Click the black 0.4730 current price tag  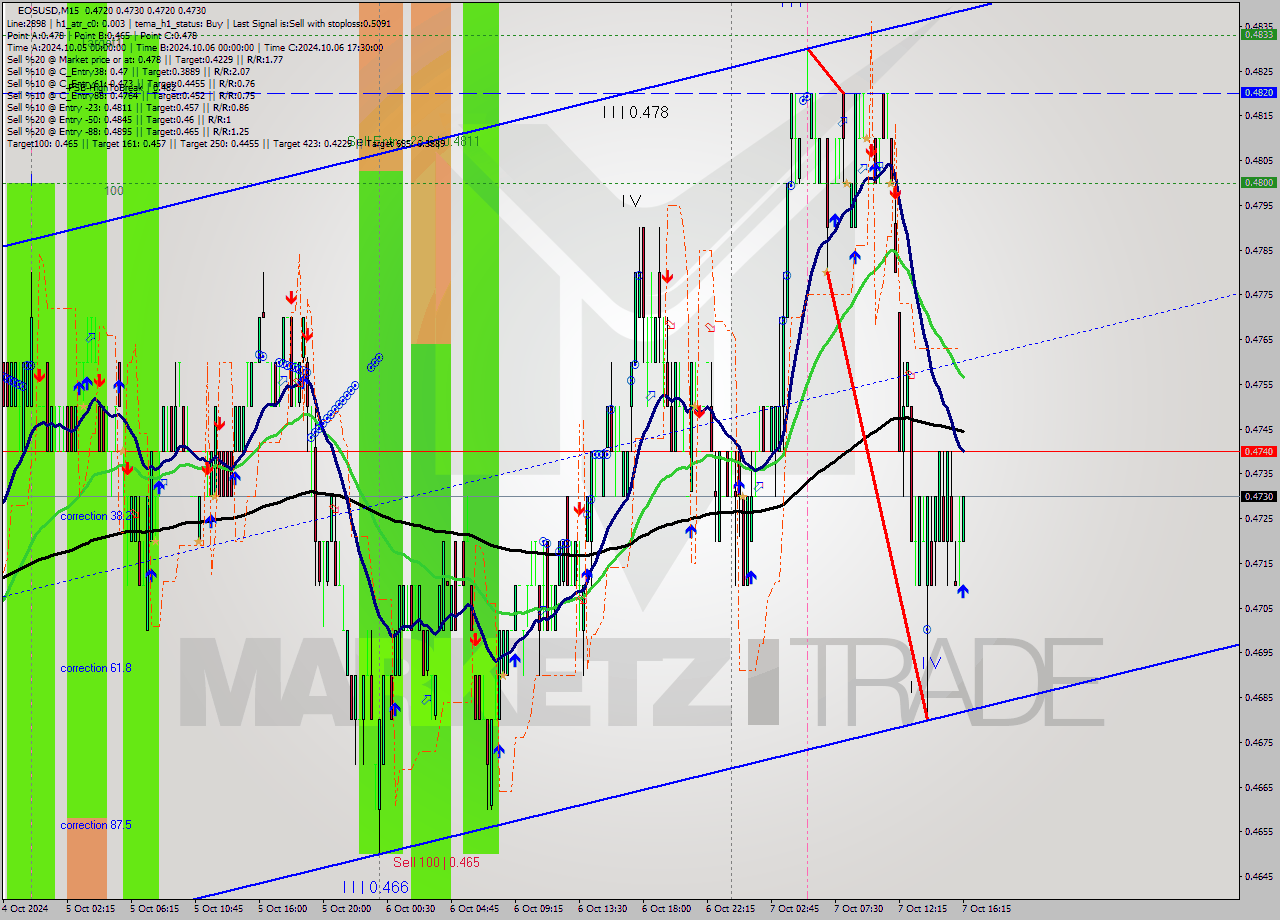tap(1257, 496)
